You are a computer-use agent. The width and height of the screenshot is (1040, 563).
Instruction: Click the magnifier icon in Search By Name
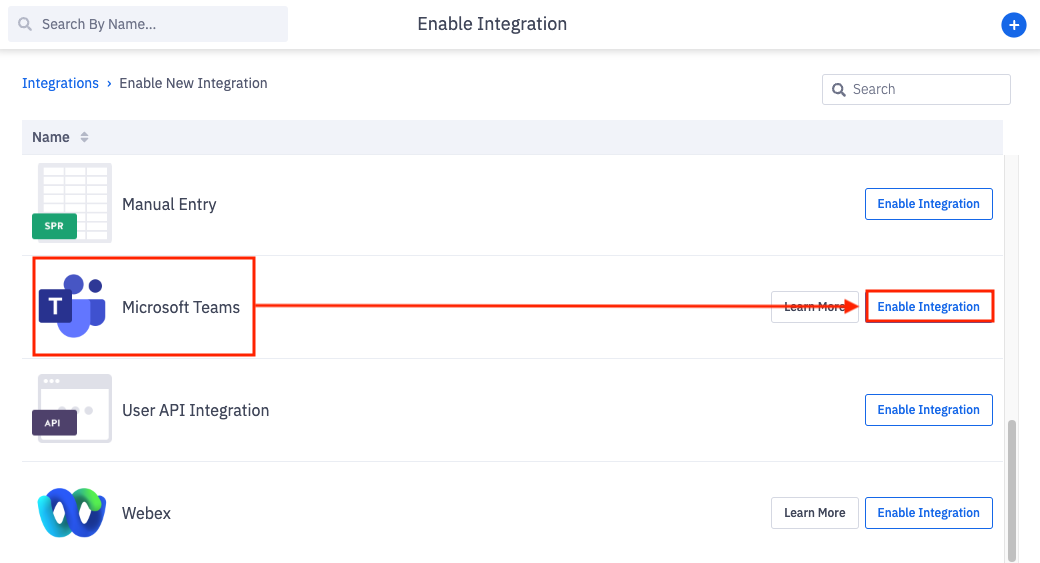click(x=25, y=24)
